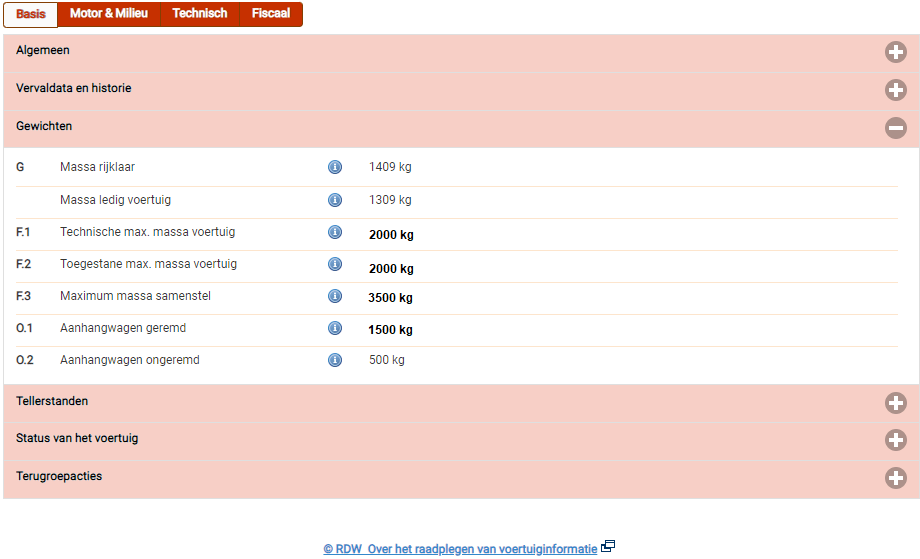The image size is (920, 559).
Task: Expand the Terugroepacties section plus button
Action: (x=895, y=478)
